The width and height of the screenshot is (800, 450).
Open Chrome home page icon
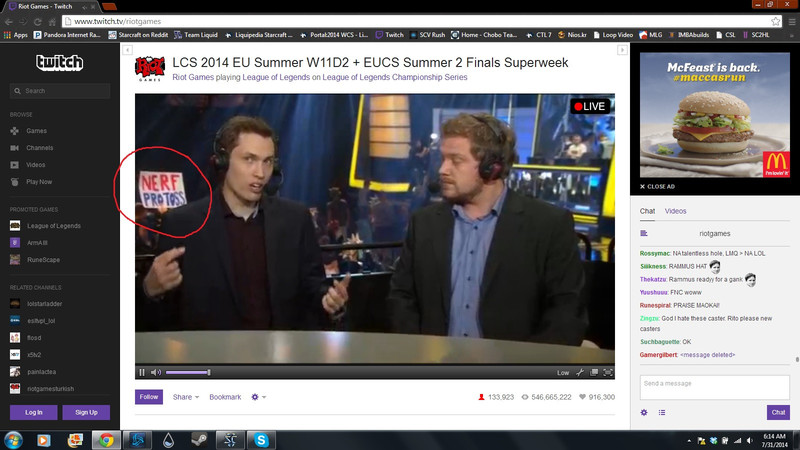(x=52, y=21)
